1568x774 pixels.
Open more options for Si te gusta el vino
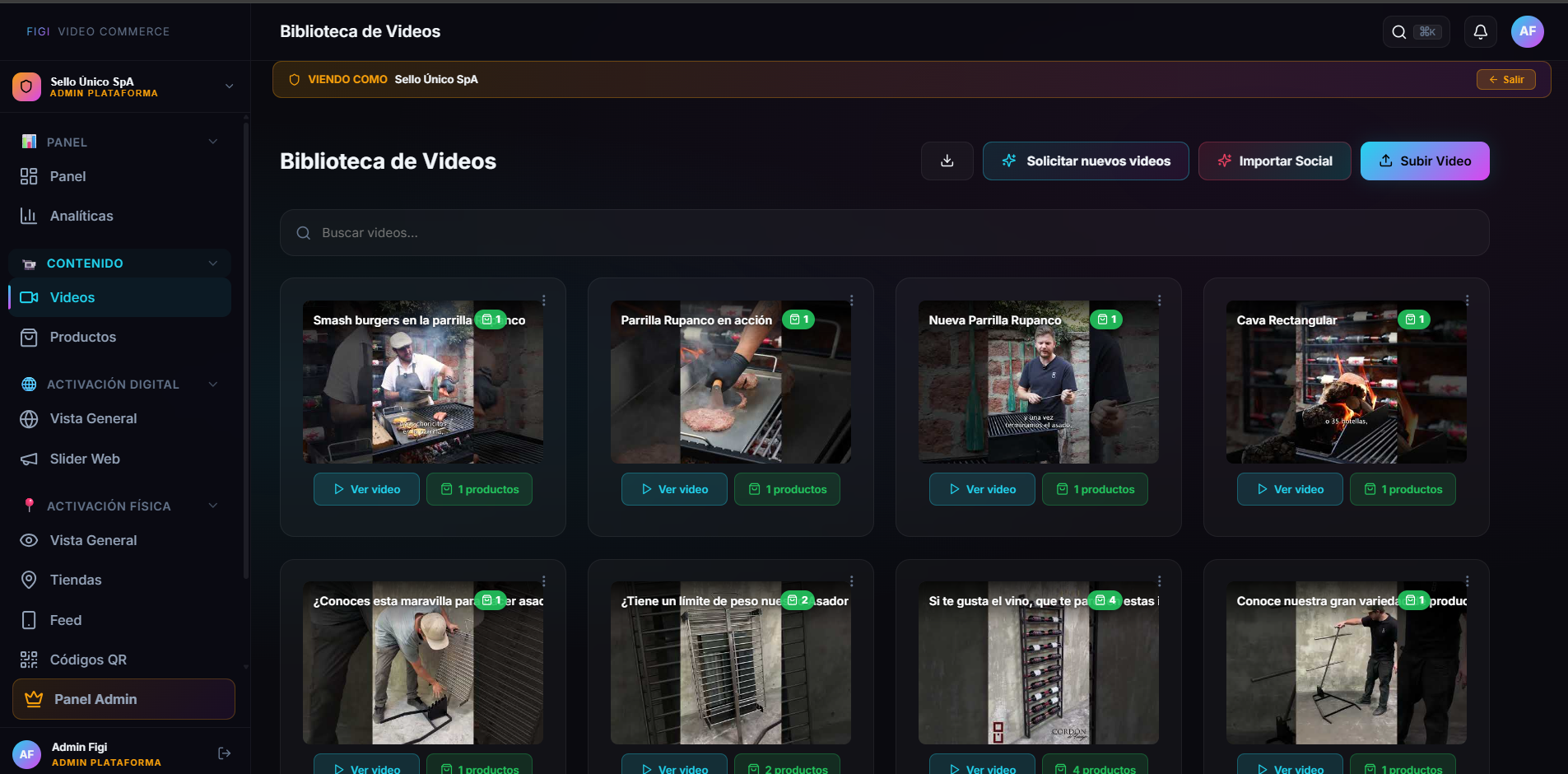tap(1159, 581)
